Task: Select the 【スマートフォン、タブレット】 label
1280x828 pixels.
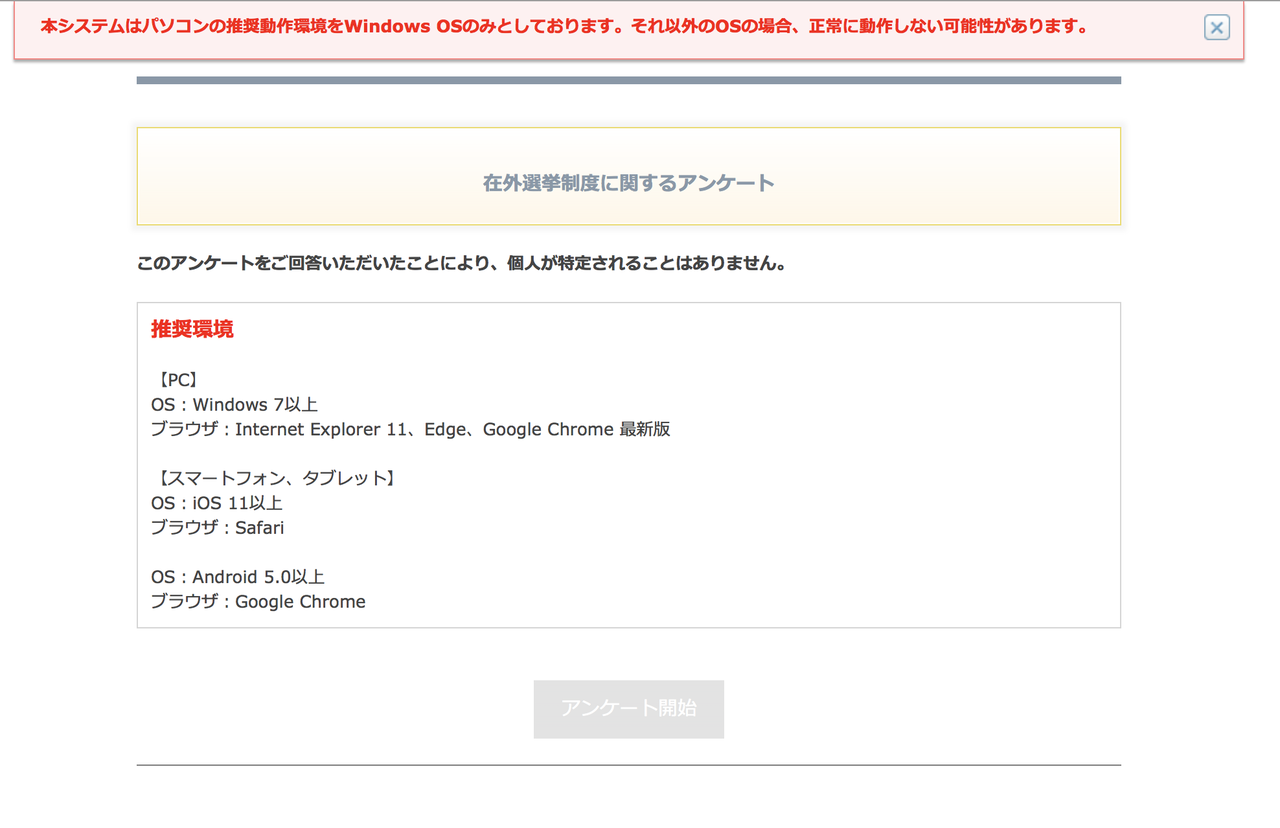Action: [x=276, y=478]
